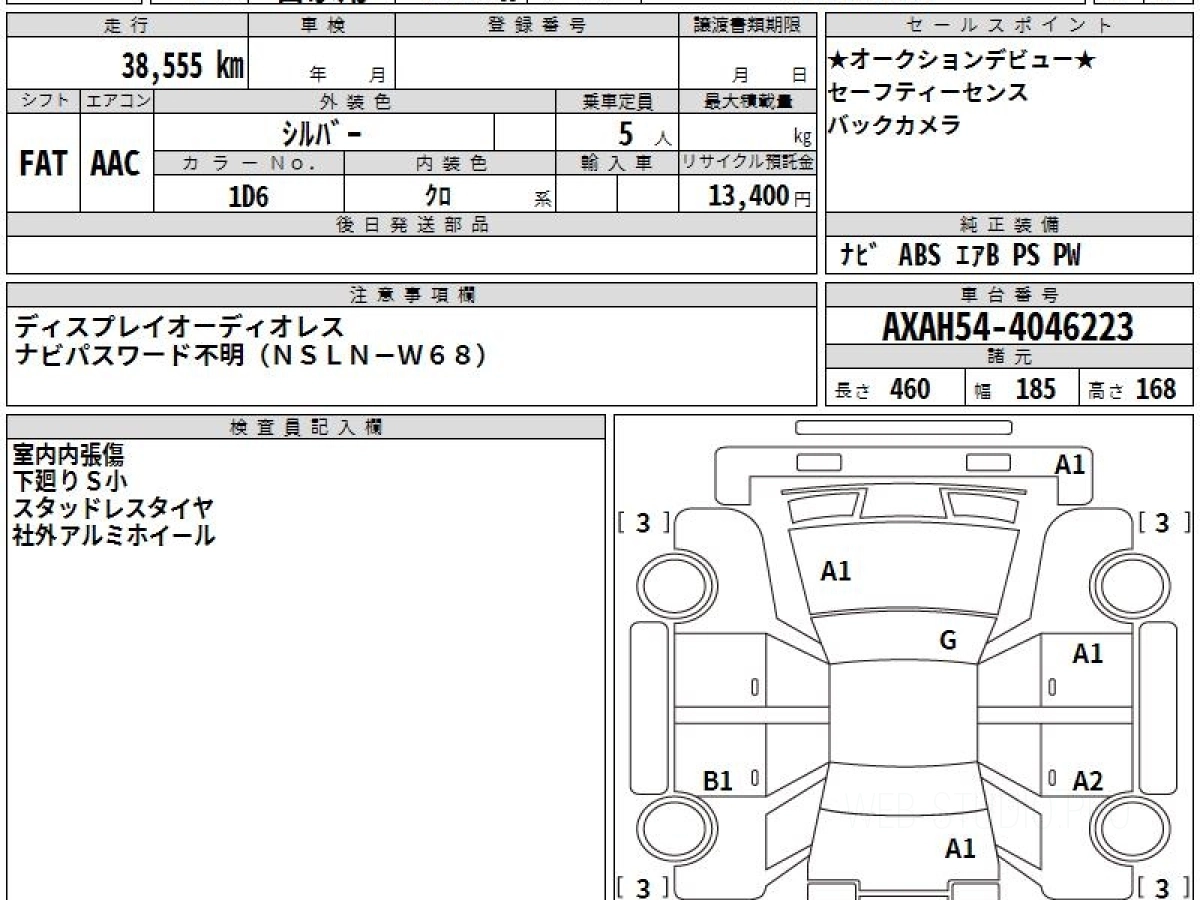
Task: Select the 登録番号 header
Action: [537, 26]
